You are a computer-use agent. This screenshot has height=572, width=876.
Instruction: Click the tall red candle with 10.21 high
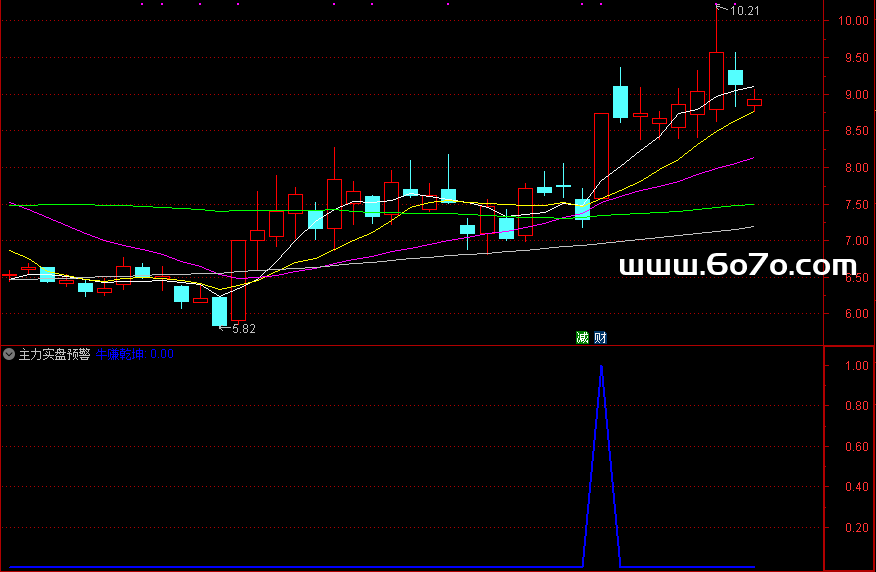[716, 80]
